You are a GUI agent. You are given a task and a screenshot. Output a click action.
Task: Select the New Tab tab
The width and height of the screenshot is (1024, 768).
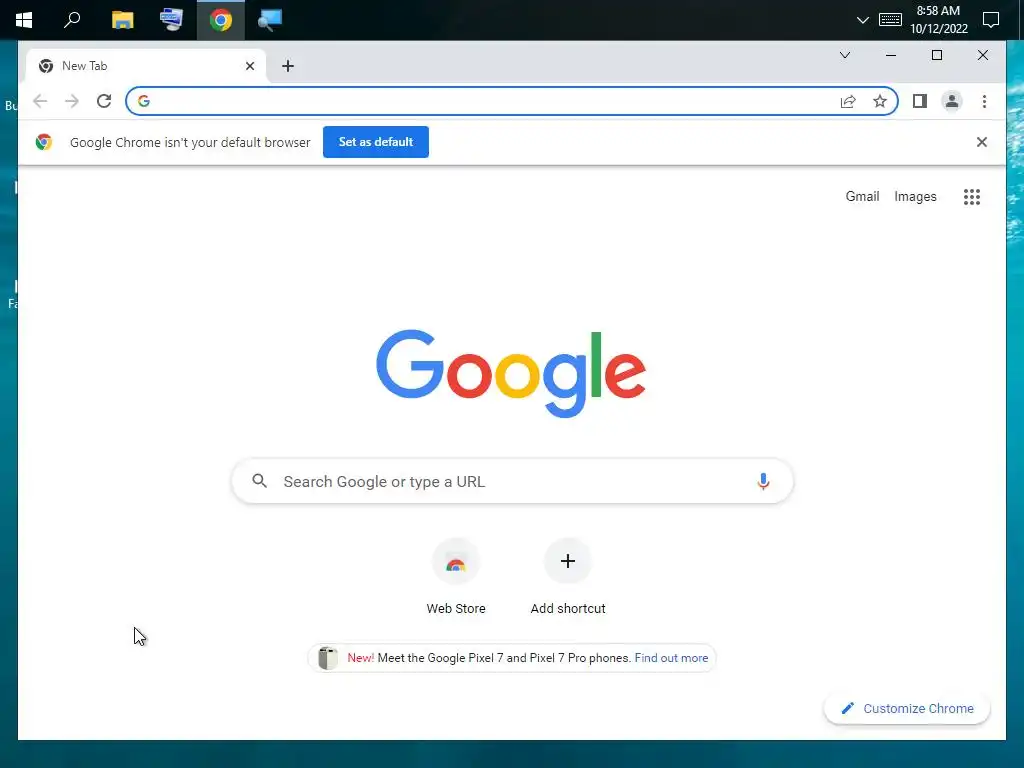coord(146,66)
